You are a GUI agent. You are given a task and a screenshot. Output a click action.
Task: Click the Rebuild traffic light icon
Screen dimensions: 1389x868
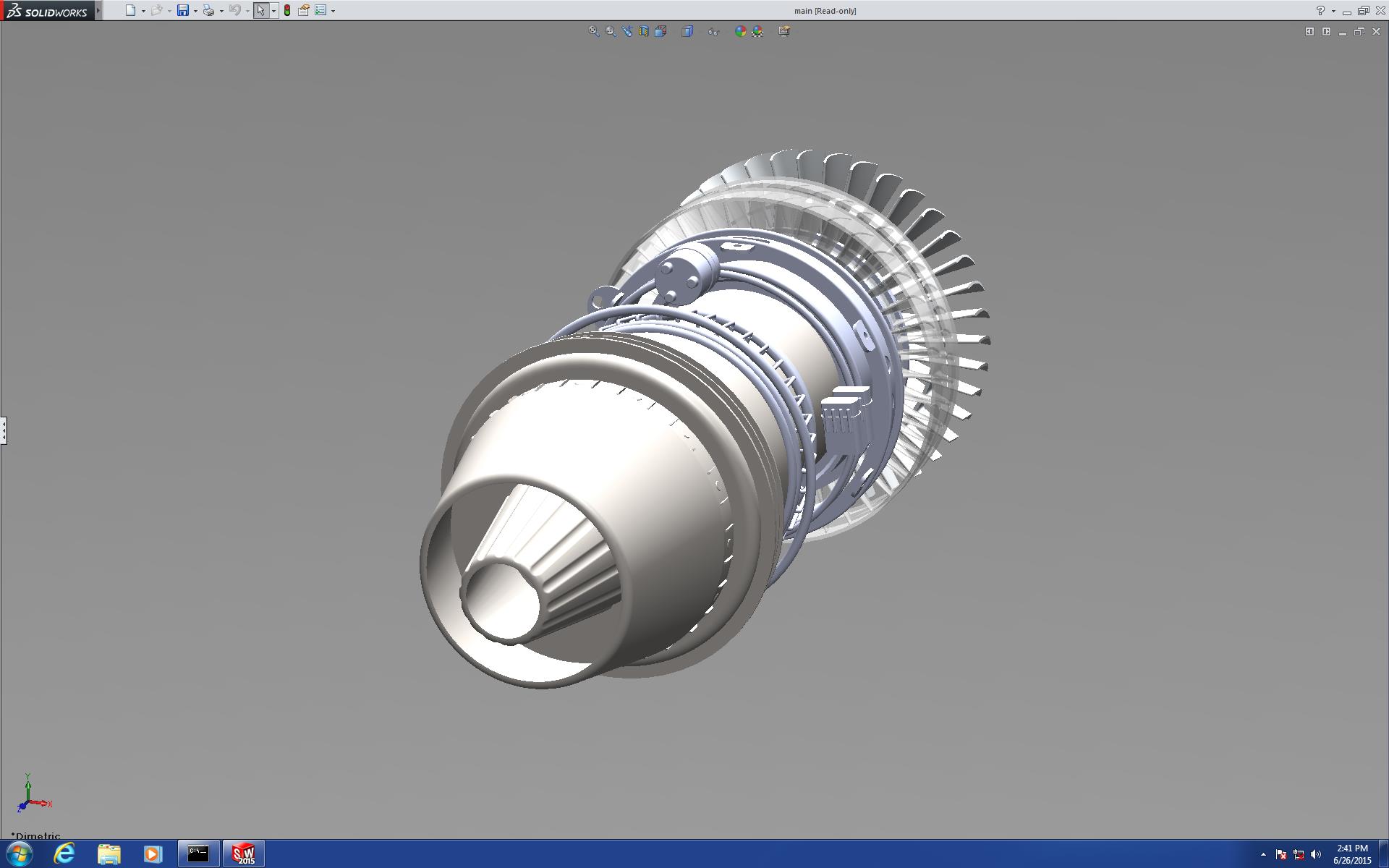tap(287, 10)
